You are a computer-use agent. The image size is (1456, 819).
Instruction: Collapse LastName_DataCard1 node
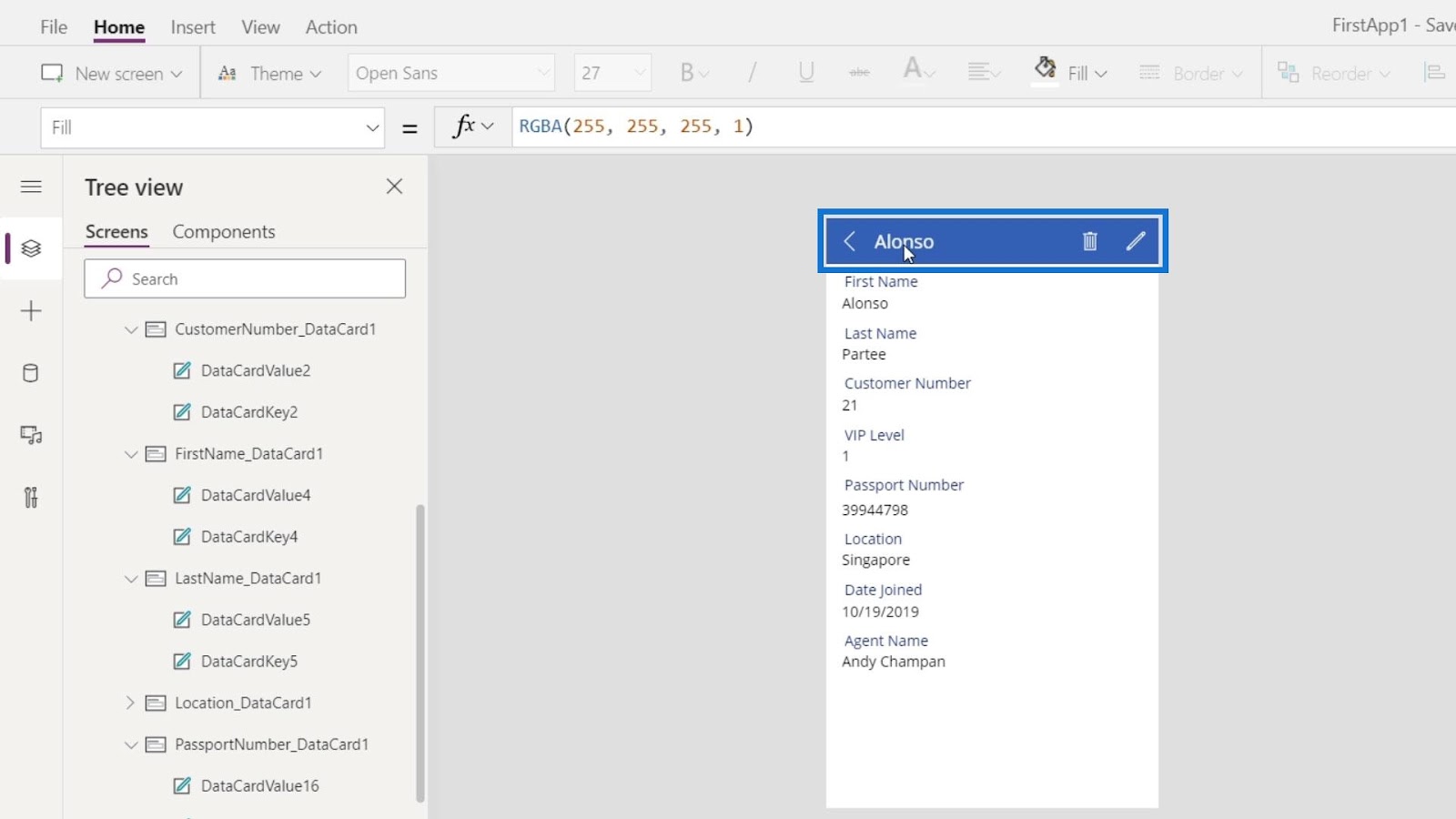[131, 579]
